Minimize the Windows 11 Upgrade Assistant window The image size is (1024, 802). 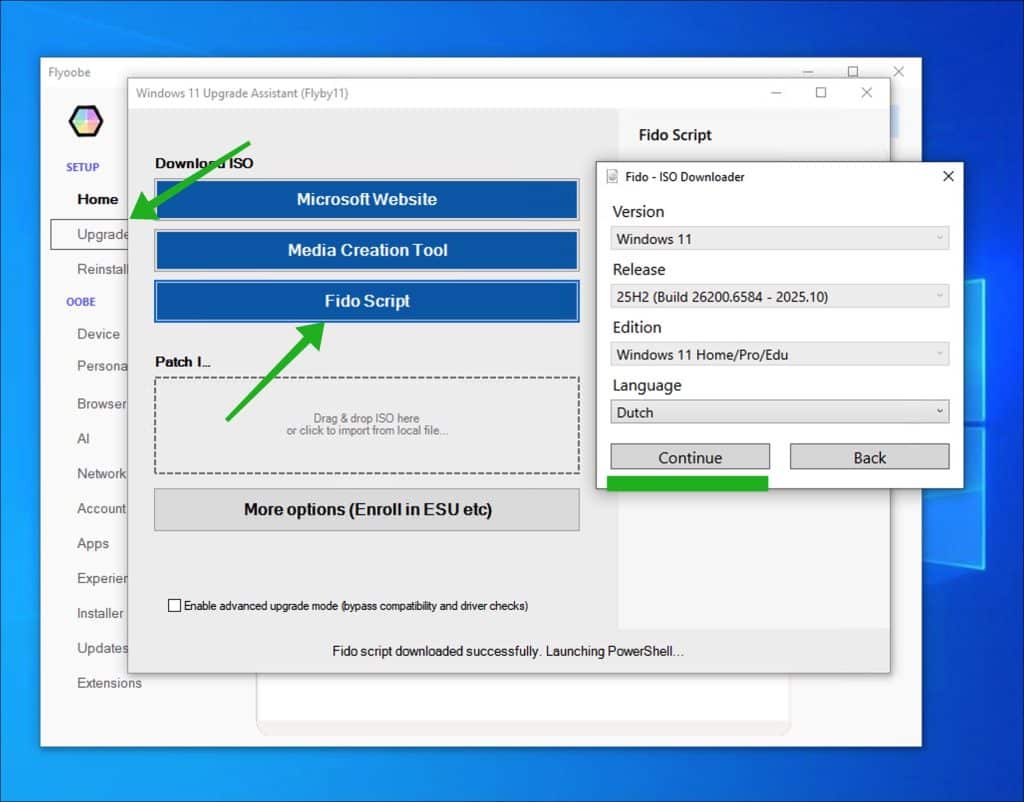777,93
